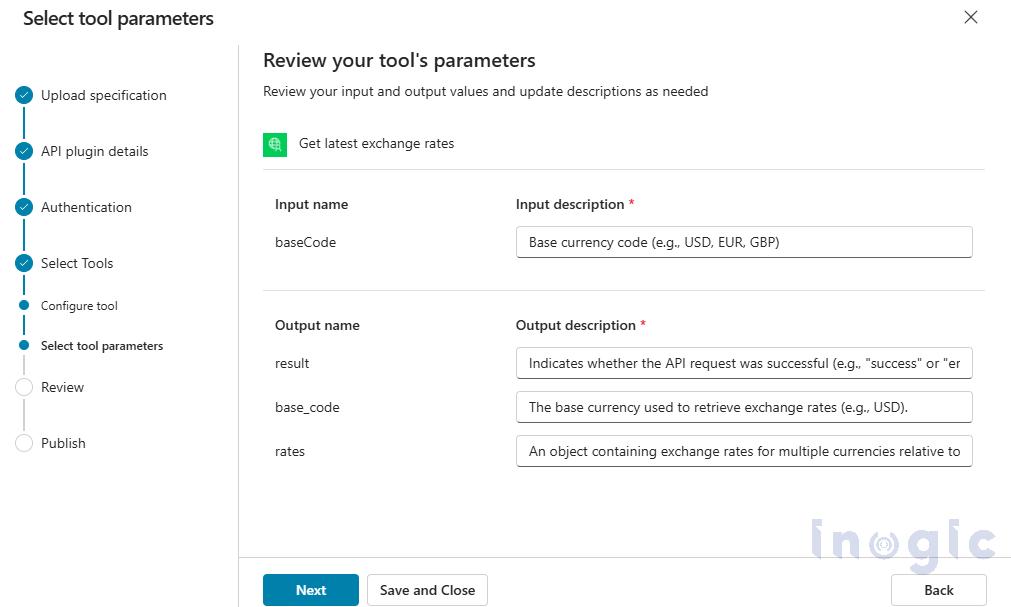1011x607 pixels.
Task: Select the base_code output description field
Action: tap(743, 407)
